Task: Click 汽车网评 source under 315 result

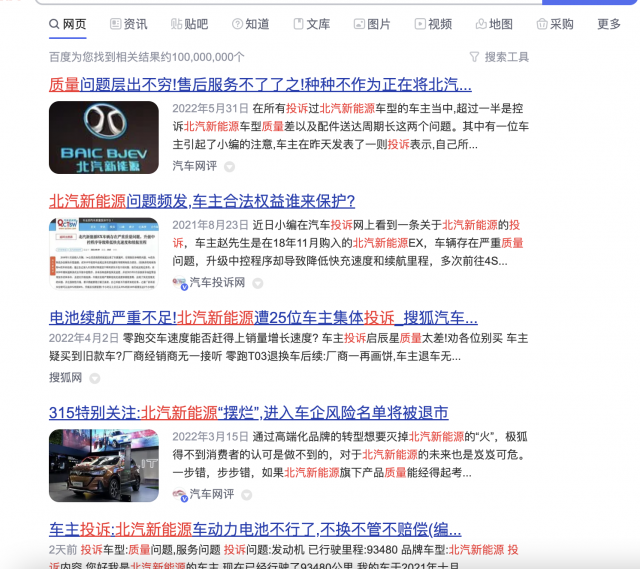Action: point(212,494)
